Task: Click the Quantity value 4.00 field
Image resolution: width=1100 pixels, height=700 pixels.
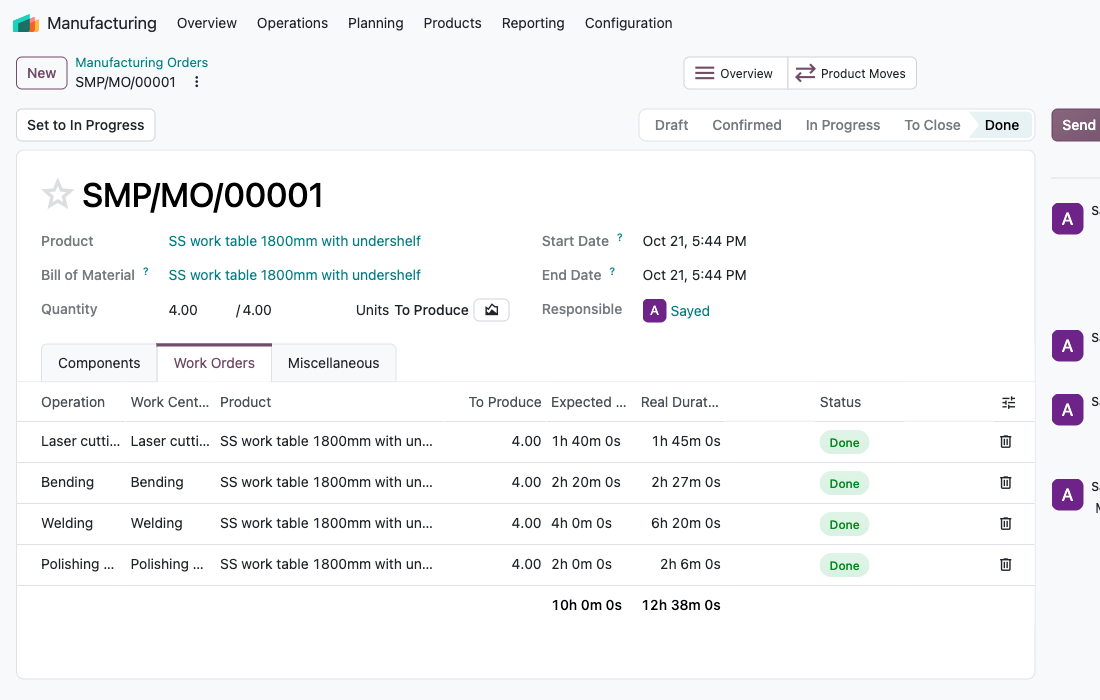Action: click(183, 310)
